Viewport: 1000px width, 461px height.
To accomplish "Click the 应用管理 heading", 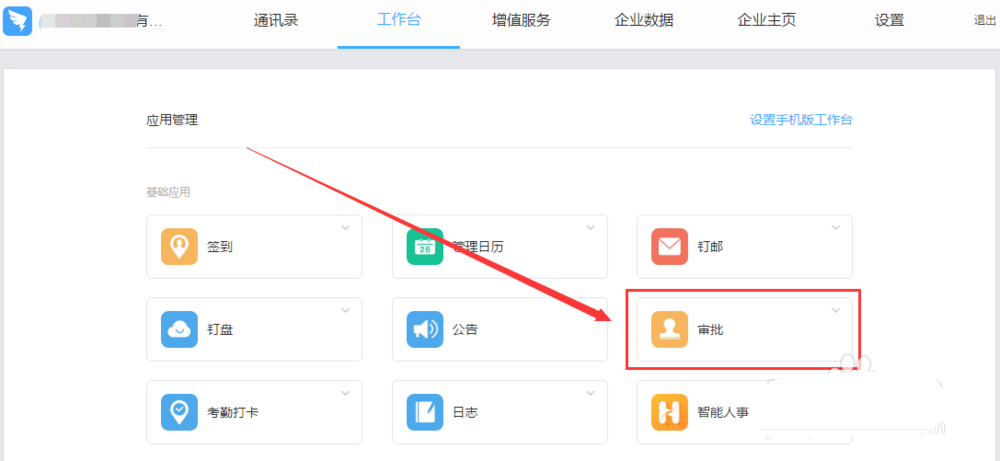I will tap(172, 120).
